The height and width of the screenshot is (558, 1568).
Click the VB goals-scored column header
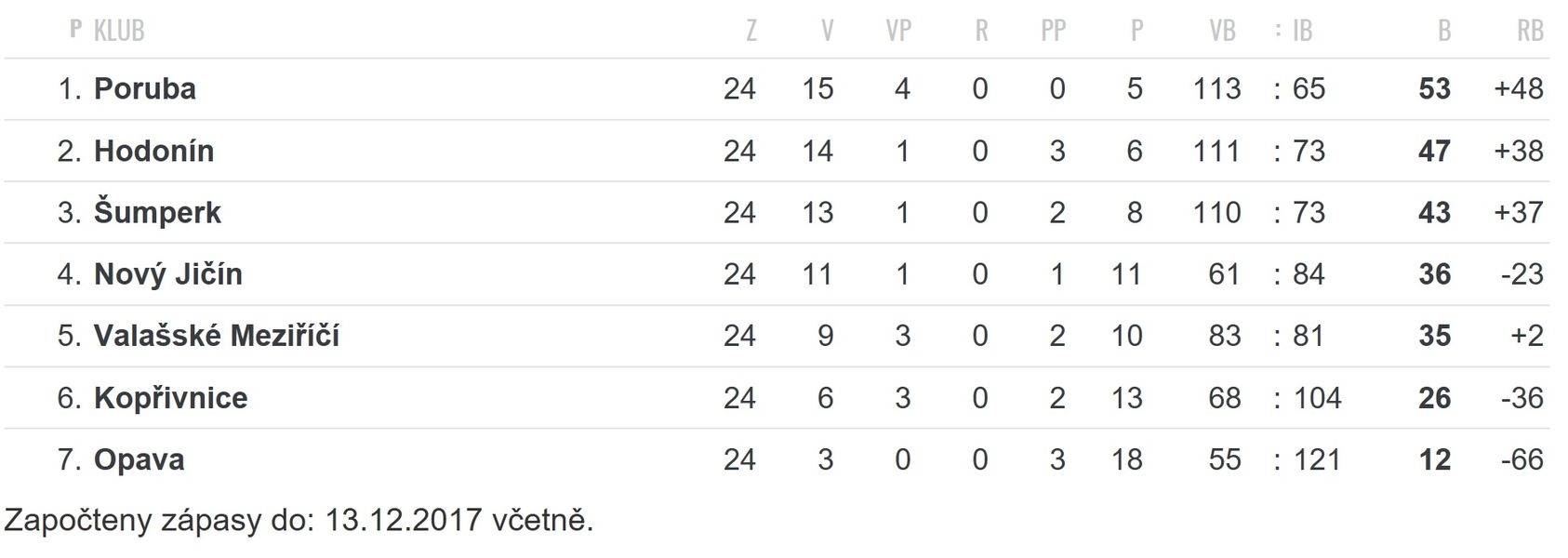[1223, 31]
